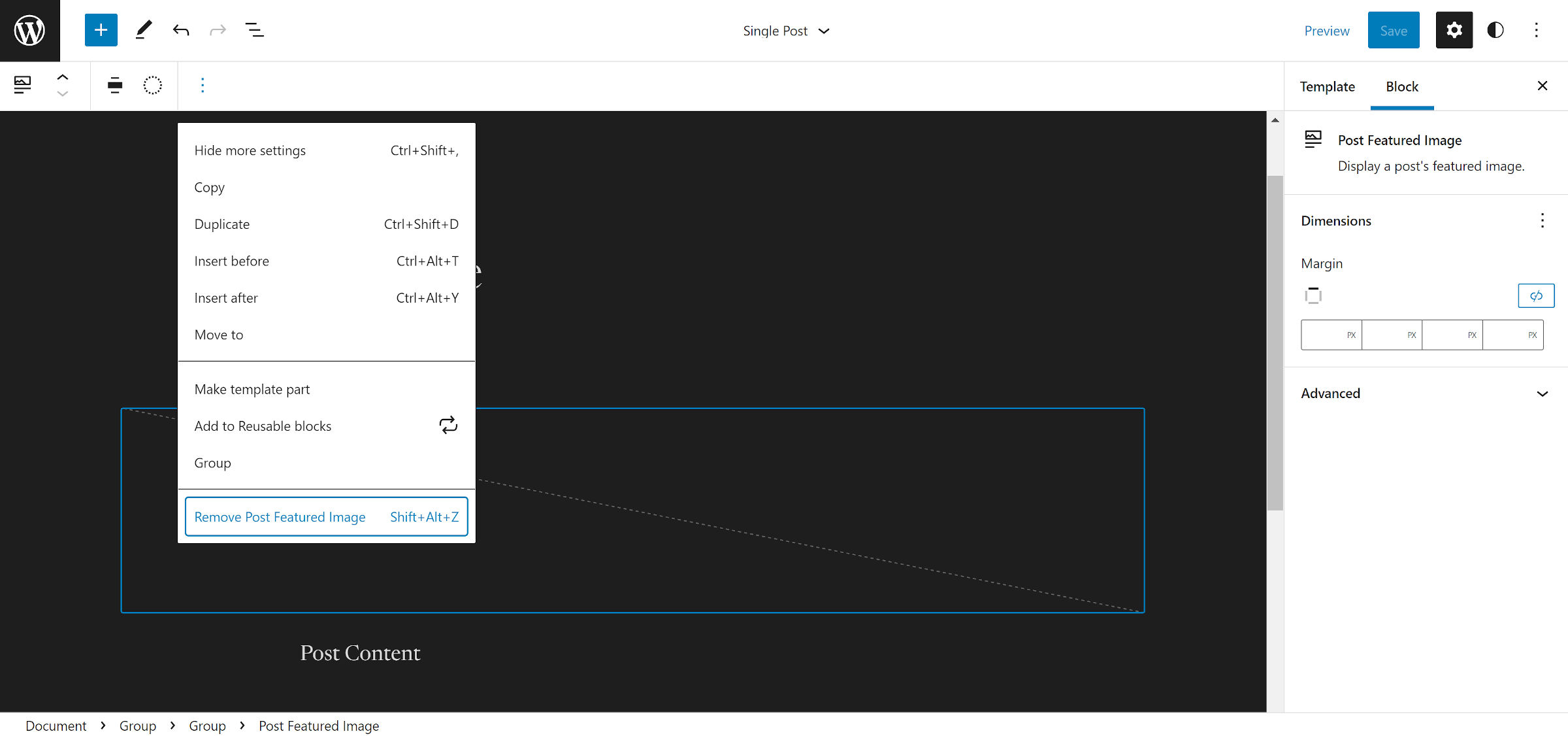Click the WordPress logo icon
This screenshot has width=1568, height=736.
click(30, 30)
